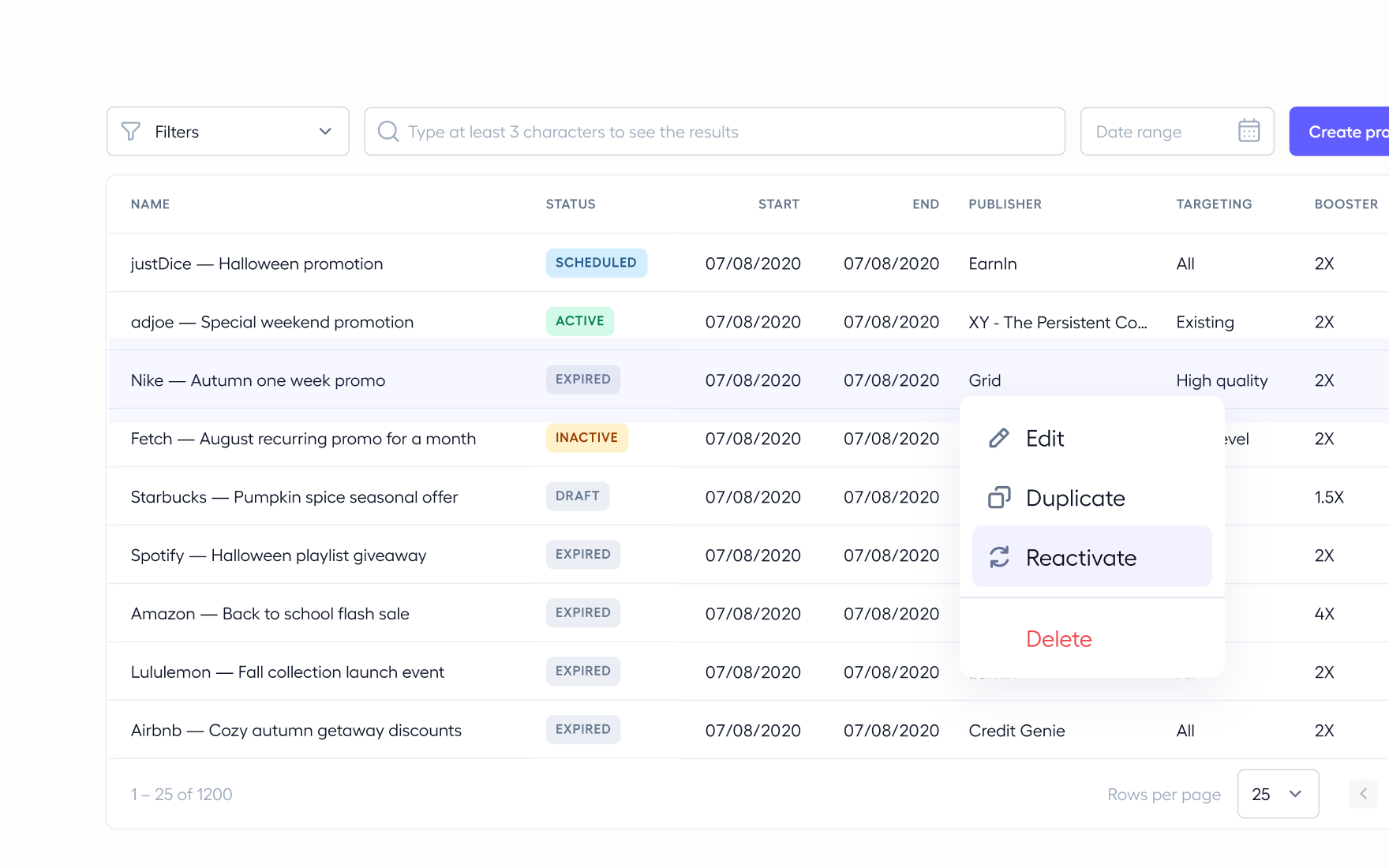
Task: Open Amazon — Back to school flash sale
Action: [x=270, y=614]
